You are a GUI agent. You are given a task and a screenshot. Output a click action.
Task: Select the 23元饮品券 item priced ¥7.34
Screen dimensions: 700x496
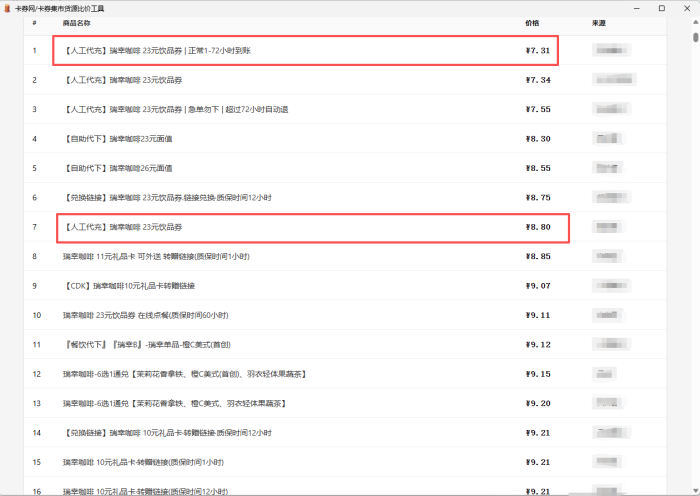coord(123,80)
